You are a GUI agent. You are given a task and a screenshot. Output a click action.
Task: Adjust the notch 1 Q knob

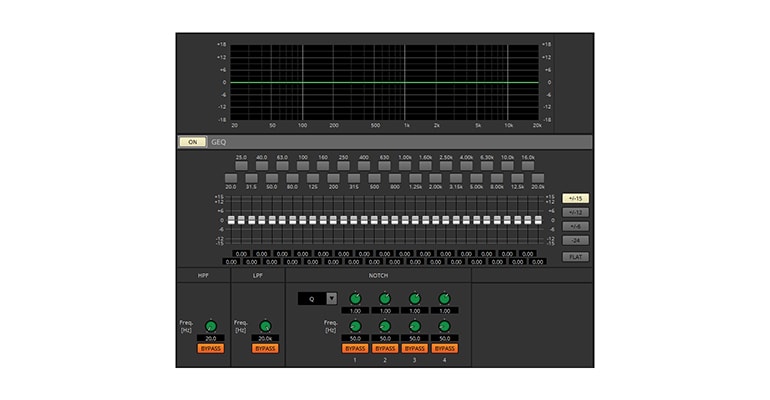pyautogui.click(x=354, y=298)
